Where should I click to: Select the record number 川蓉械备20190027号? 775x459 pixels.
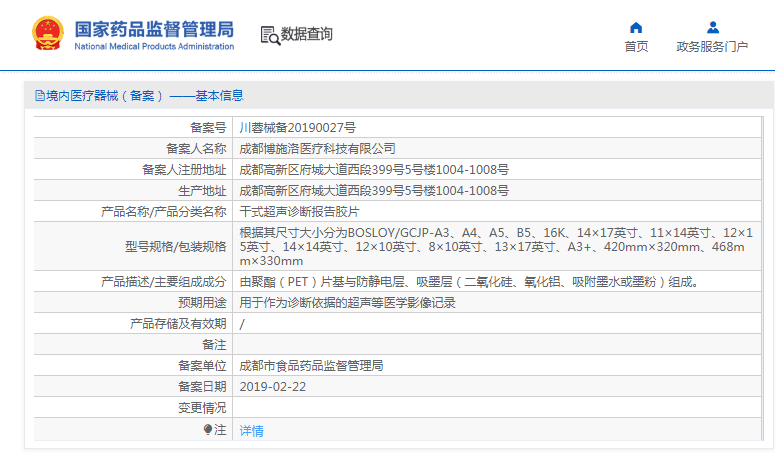point(297,128)
